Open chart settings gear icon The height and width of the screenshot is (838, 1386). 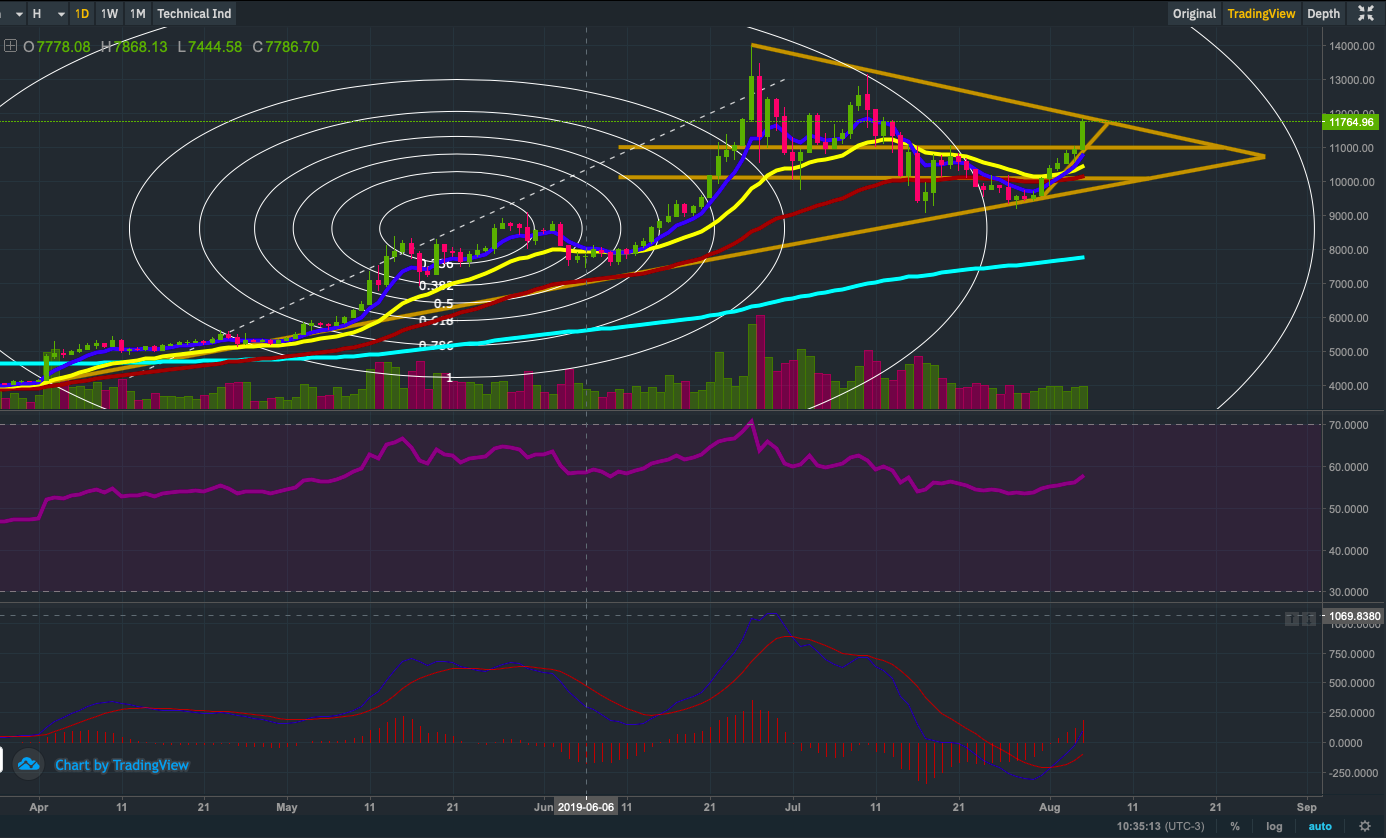tap(1364, 826)
